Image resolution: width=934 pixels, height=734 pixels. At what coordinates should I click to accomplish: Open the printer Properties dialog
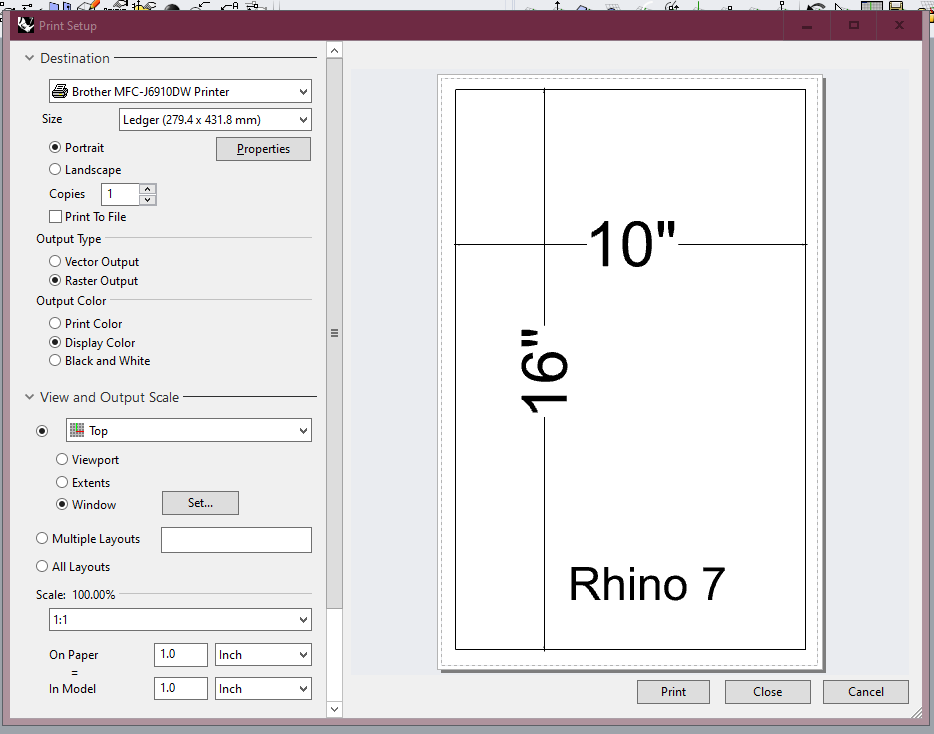tap(263, 148)
